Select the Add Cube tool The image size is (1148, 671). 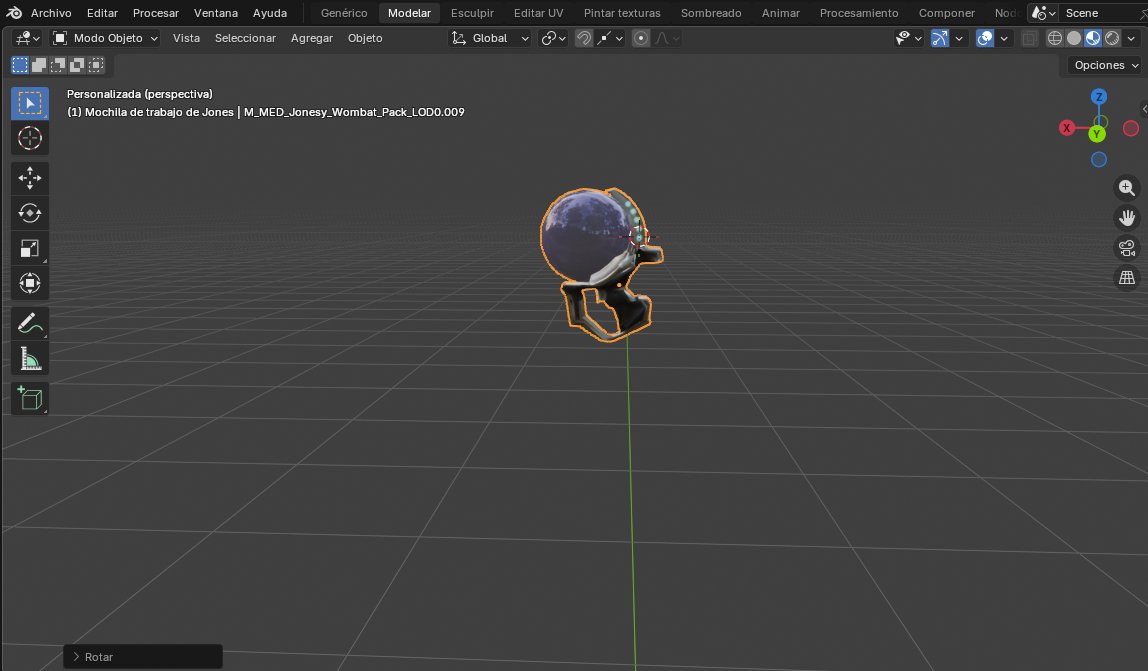click(29, 398)
